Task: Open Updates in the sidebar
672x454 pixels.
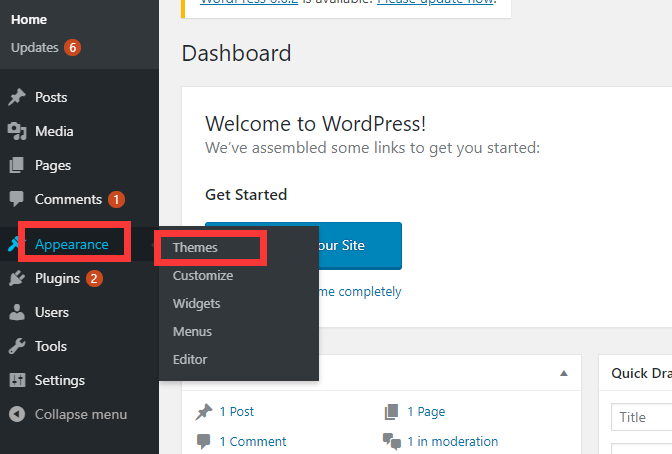Action: click(x=34, y=48)
